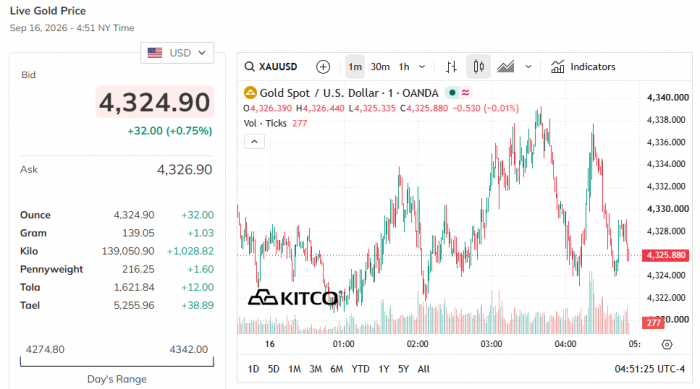The height and width of the screenshot is (389, 700).
Task: Select the 1D date range
Action: pyautogui.click(x=253, y=369)
